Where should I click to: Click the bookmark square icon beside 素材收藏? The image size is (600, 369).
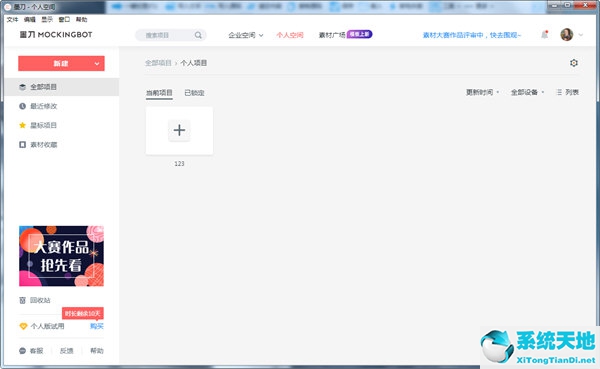[23, 145]
